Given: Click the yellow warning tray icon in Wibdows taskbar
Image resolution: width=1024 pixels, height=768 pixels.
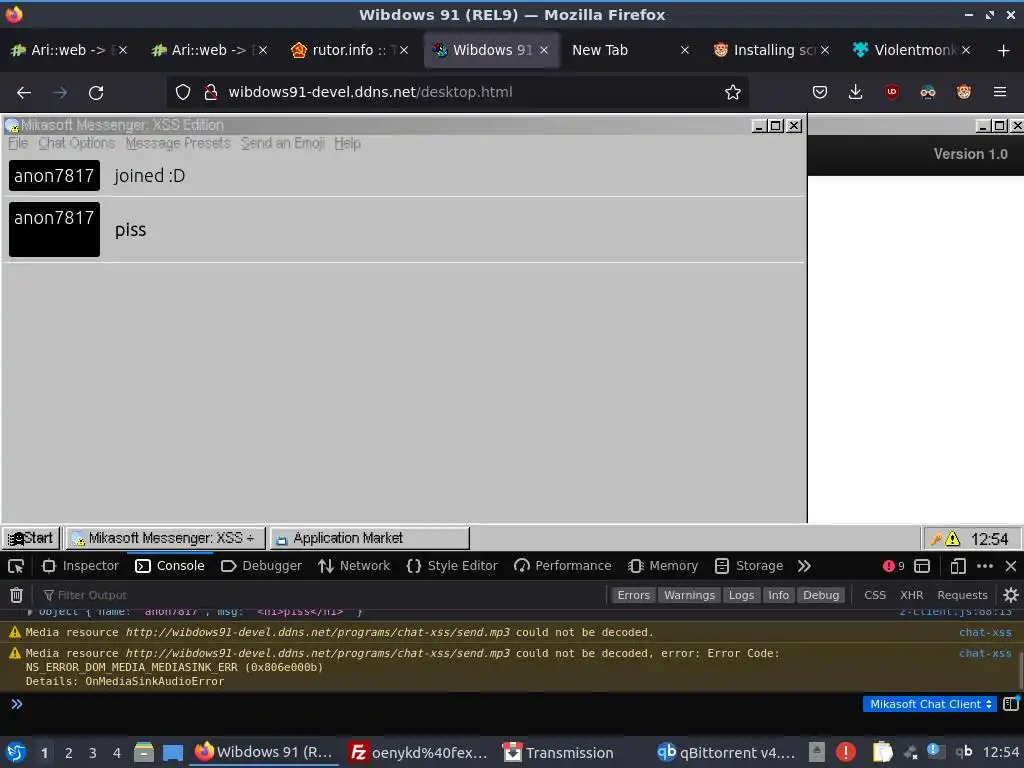Looking at the screenshot, I should (x=952, y=539).
